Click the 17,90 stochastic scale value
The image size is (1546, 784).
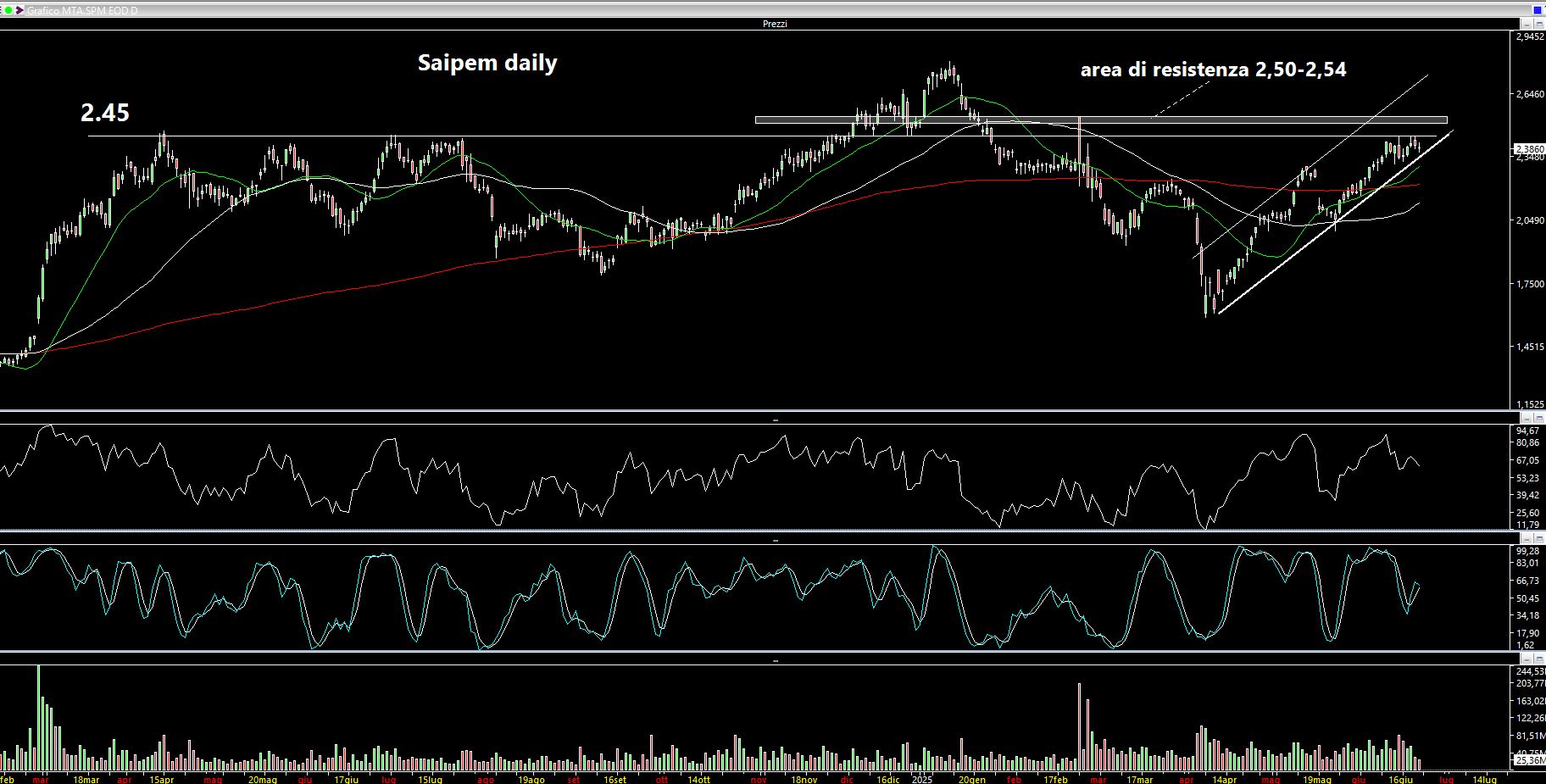[x=1527, y=633]
